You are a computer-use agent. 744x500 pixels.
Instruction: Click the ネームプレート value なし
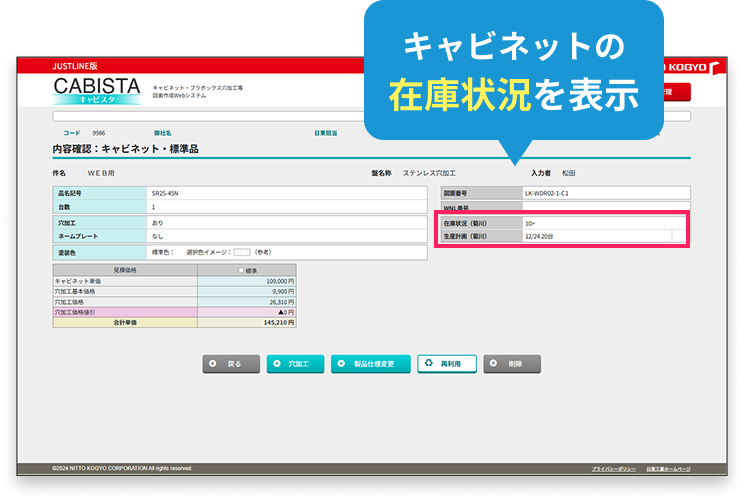pyautogui.click(x=158, y=236)
